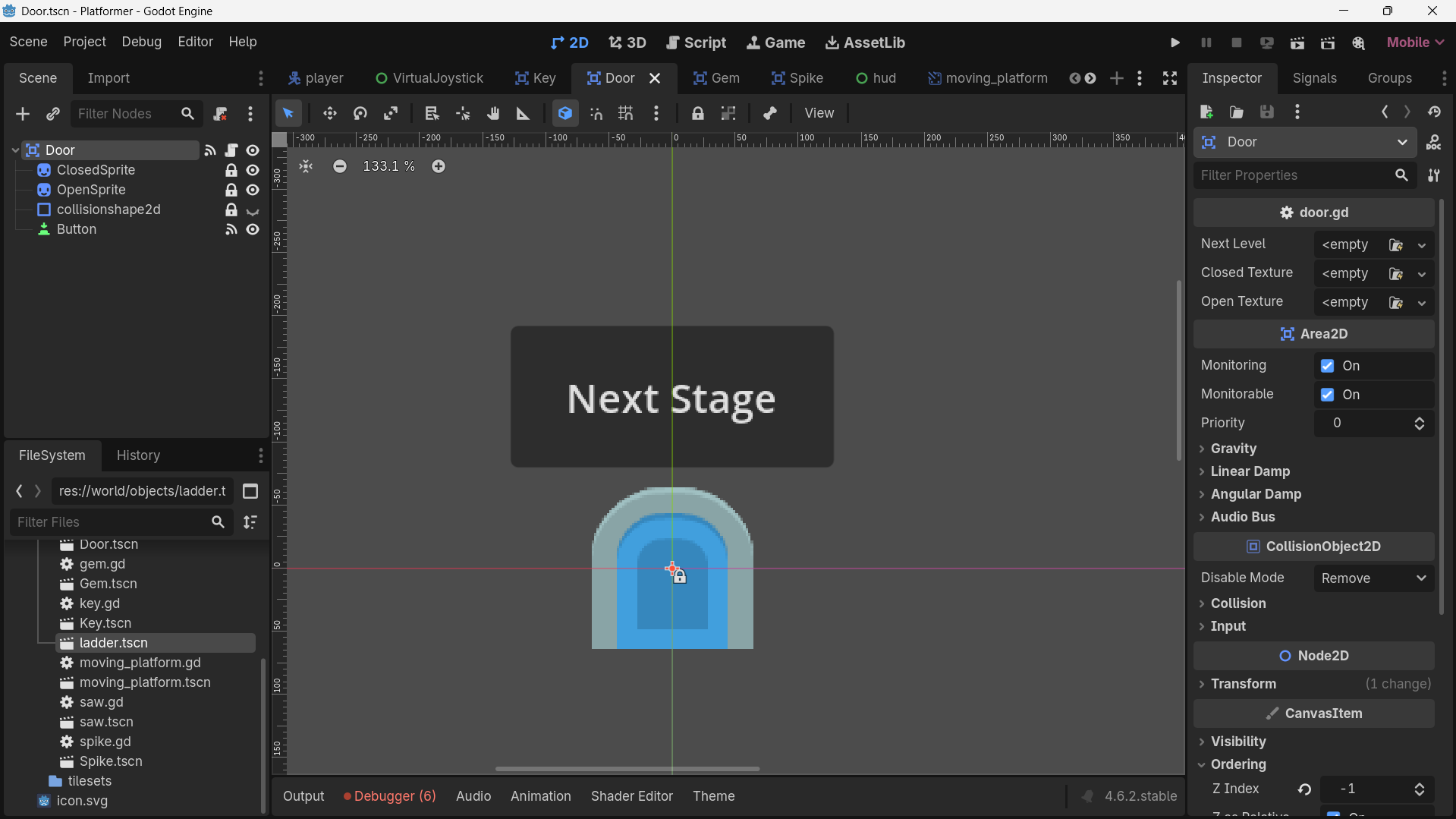Switch to the Import tab

(x=108, y=78)
